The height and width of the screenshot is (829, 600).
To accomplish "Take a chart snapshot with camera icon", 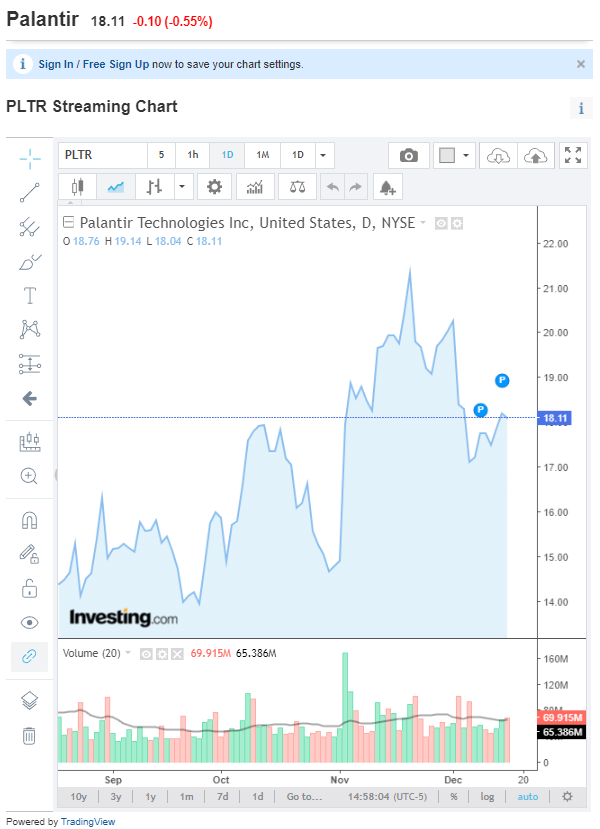I will tap(409, 155).
